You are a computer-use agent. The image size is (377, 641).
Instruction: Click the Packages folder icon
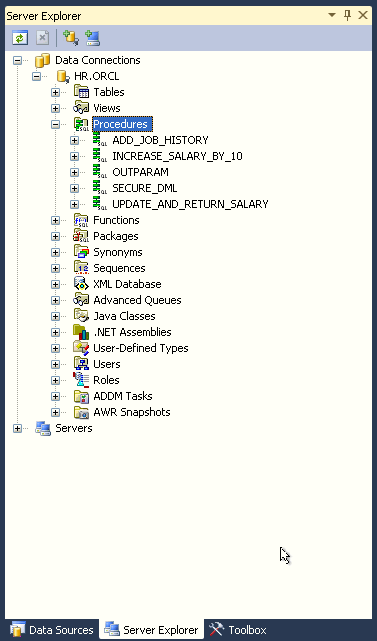(x=81, y=236)
